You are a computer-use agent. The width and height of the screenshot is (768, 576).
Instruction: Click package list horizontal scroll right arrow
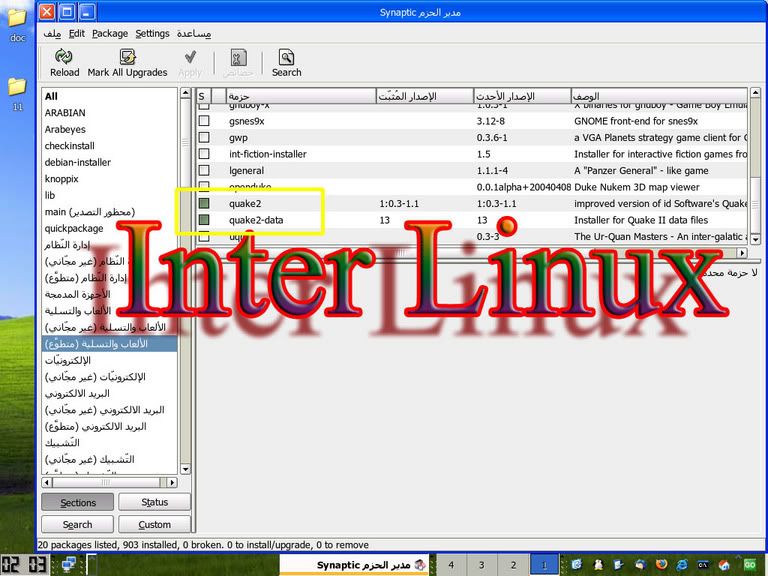point(742,253)
